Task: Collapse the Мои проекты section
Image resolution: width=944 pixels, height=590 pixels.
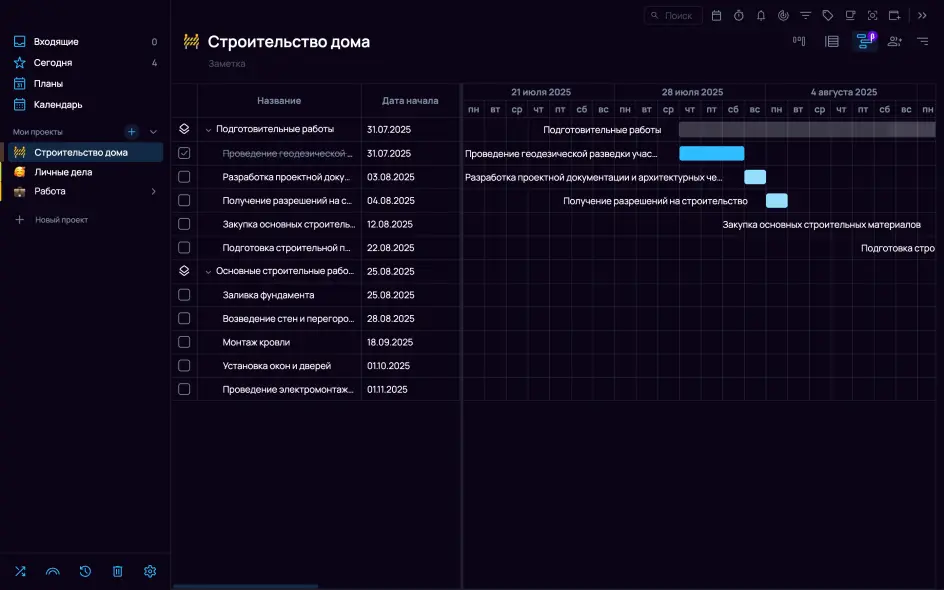Action: 153,131
